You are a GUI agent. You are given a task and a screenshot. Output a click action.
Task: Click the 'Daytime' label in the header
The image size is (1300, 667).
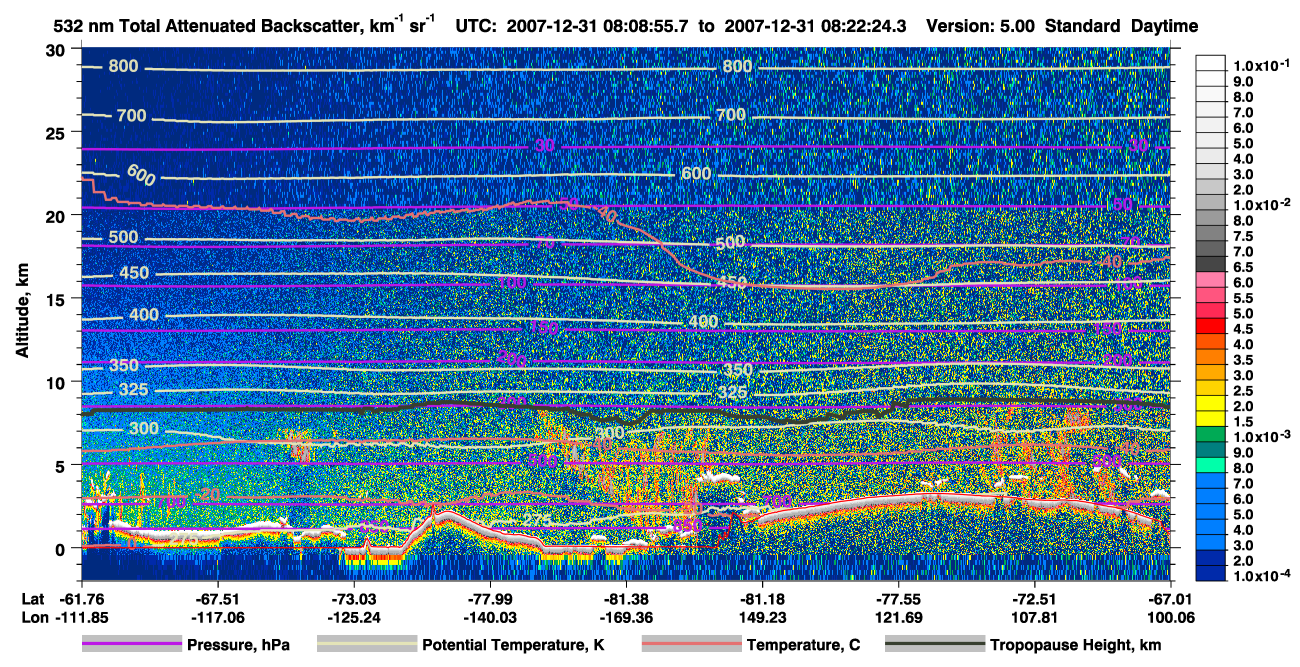click(1165, 27)
